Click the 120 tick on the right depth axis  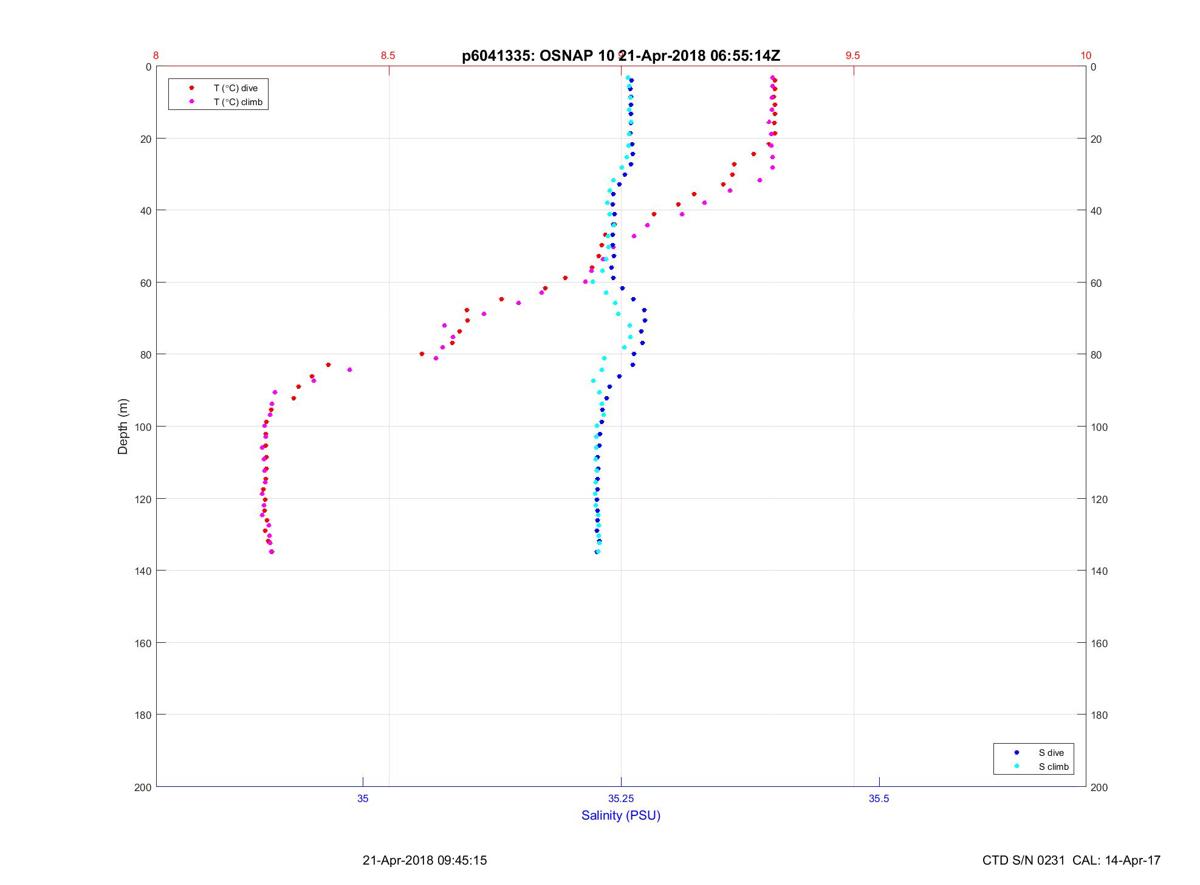coord(1100,499)
